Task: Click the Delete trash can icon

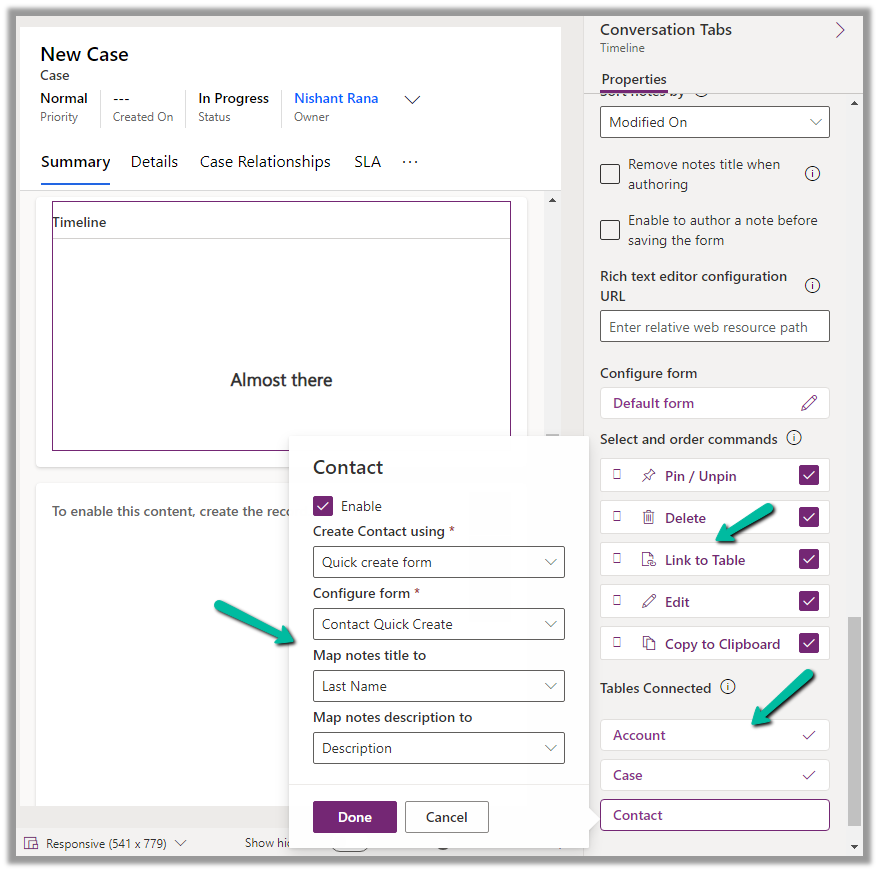Action: click(648, 518)
